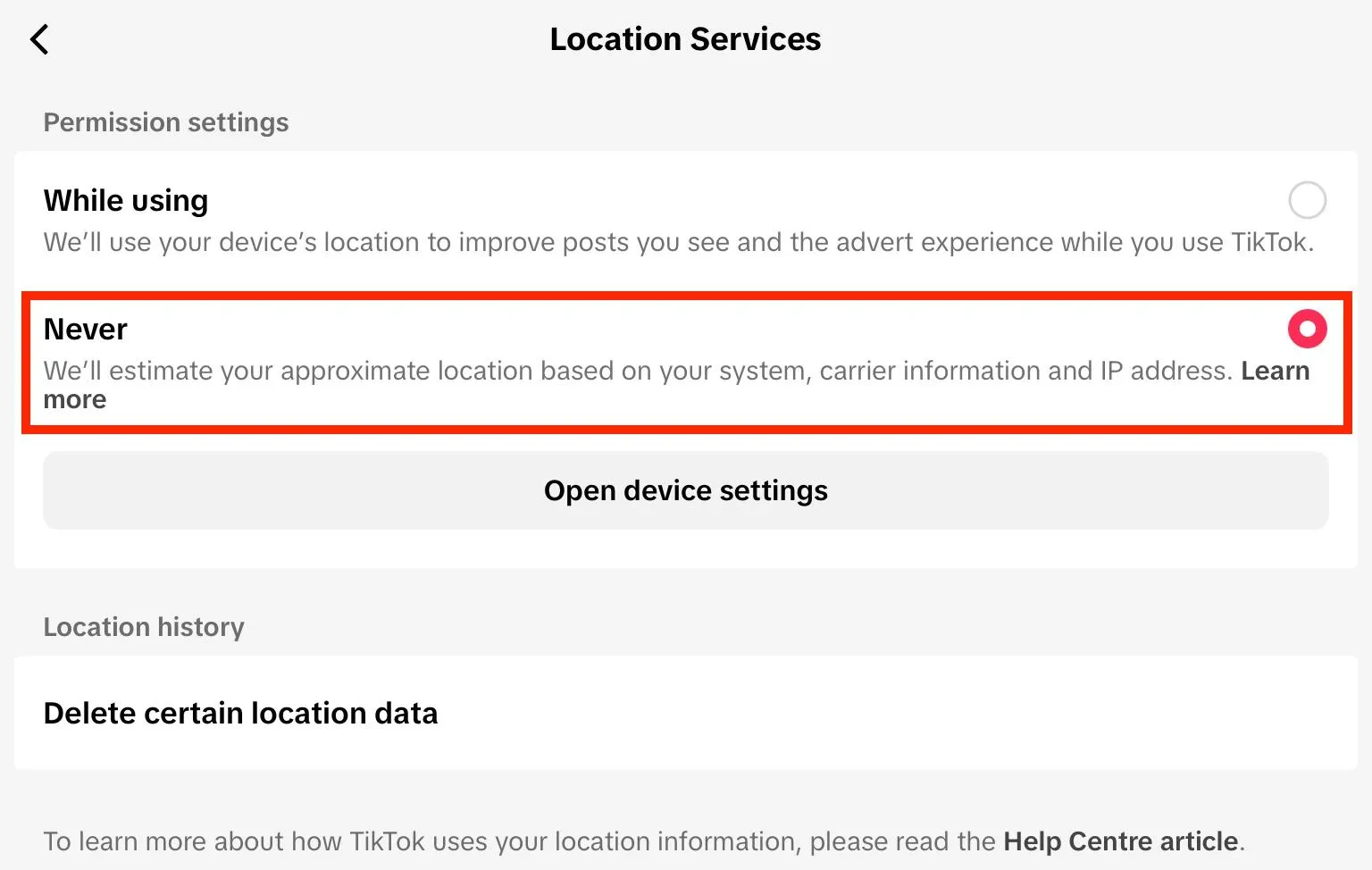Click the words IP address in Never description

pyautogui.click(x=1165, y=371)
